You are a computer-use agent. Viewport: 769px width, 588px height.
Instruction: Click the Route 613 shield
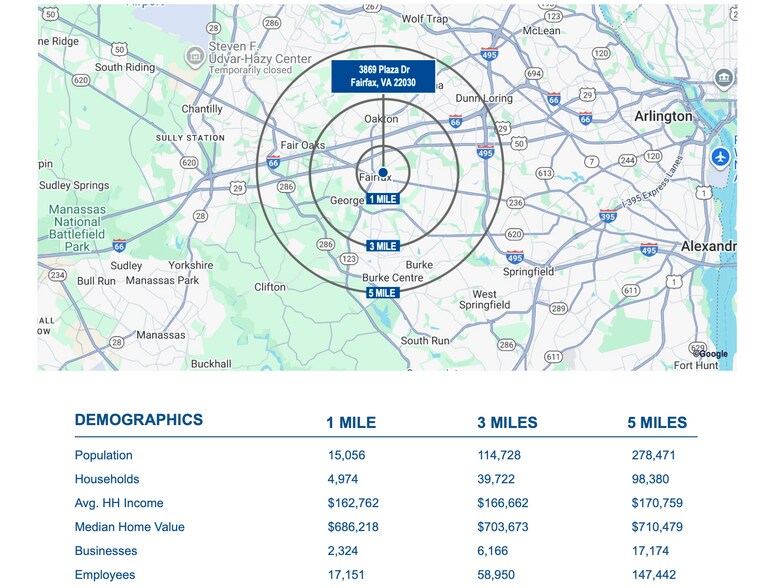tap(545, 173)
